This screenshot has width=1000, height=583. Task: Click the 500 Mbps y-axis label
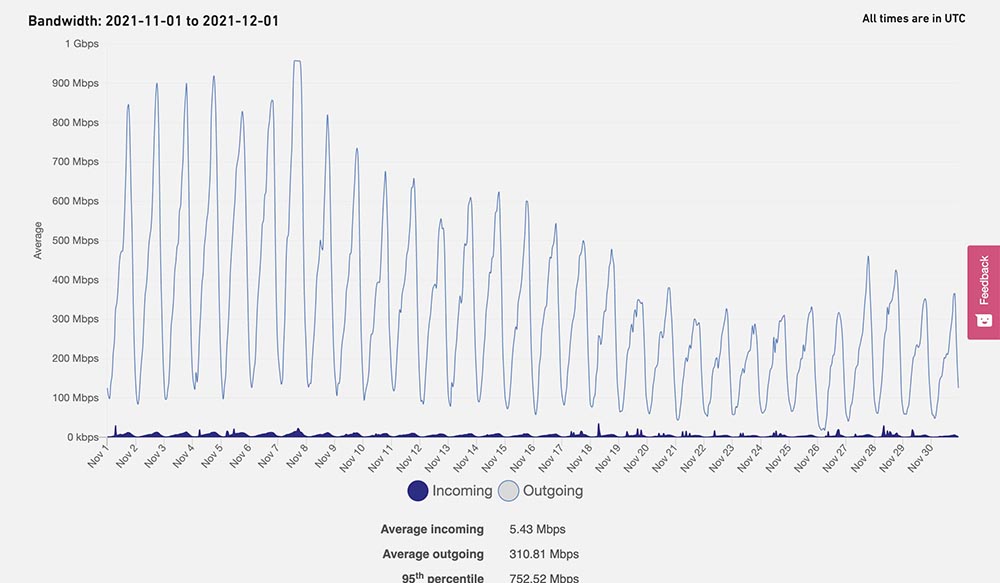(x=77, y=241)
